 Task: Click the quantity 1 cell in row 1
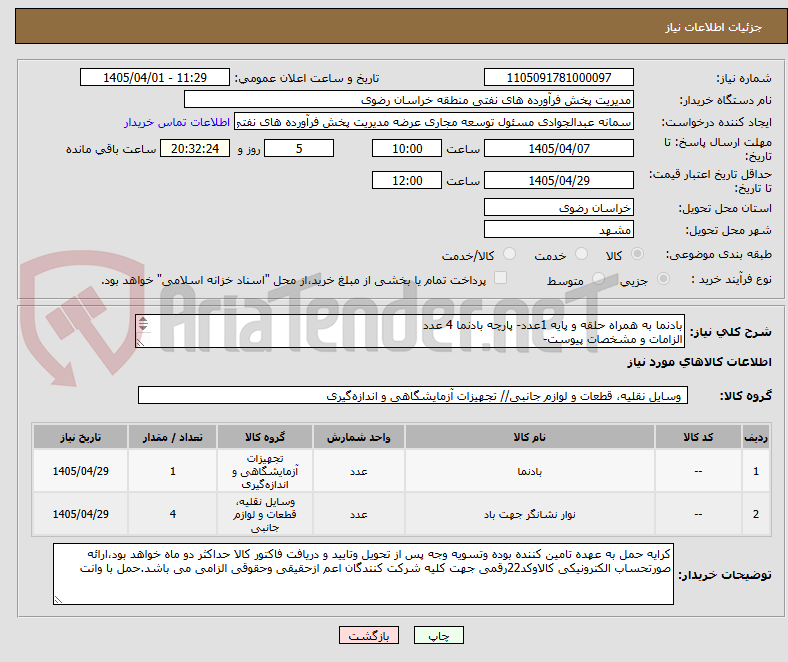click(172, 471)
